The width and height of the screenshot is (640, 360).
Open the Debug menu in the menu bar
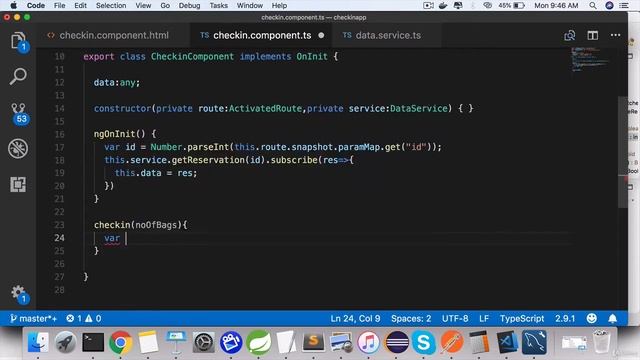[189, 5]
